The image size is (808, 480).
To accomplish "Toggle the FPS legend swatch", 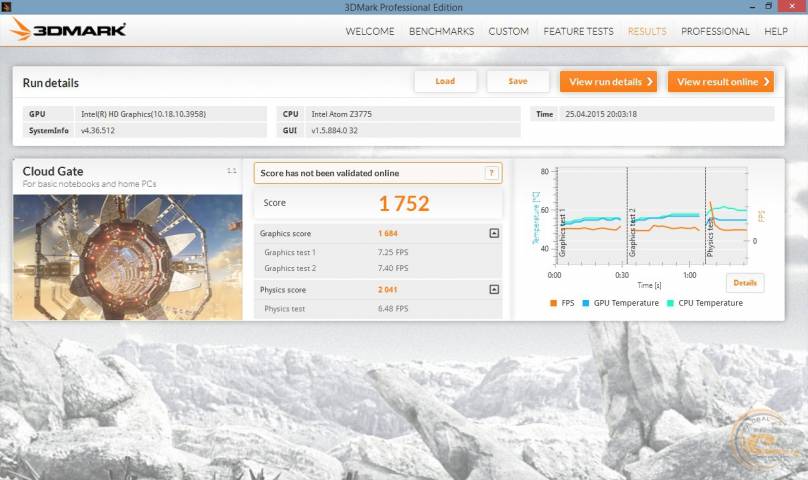I will [x=553, y=303].
